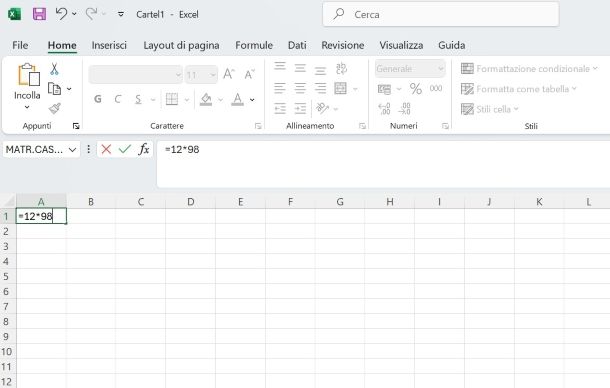The image size is (610, 388).
Task: Open the File menu
Action: coord(20,45)
